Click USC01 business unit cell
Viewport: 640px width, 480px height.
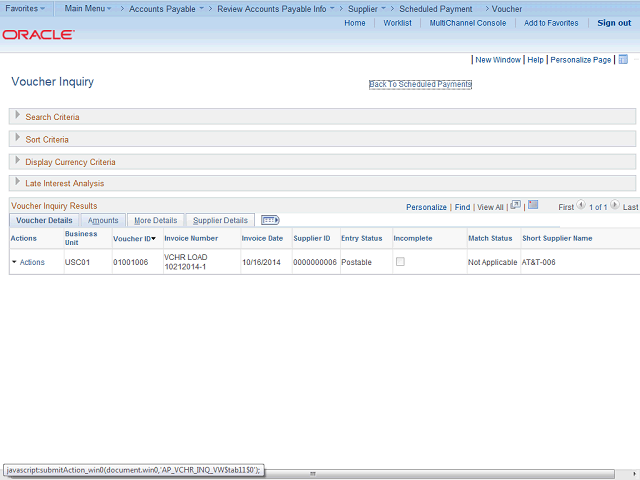77,262
